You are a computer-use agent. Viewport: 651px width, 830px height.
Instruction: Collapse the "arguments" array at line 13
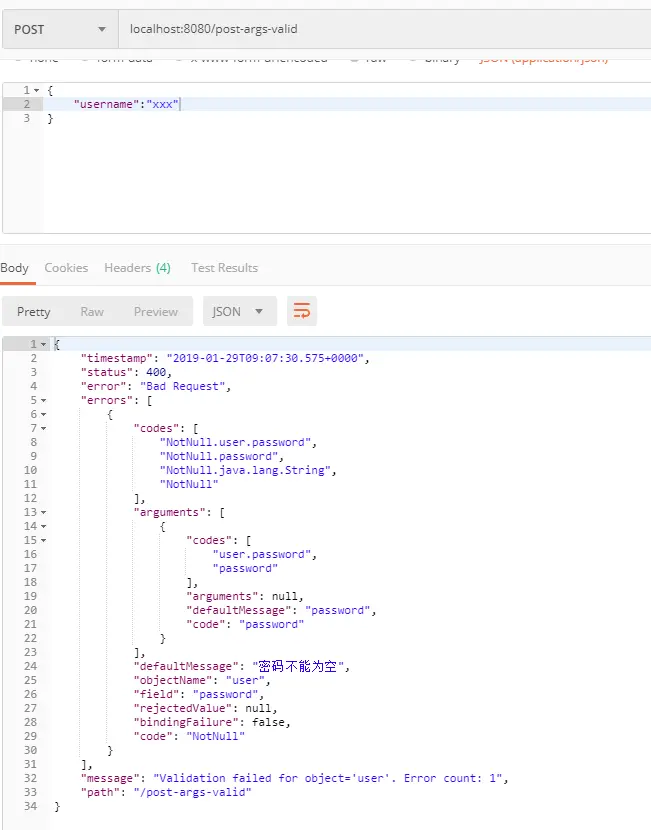point(43,512)
